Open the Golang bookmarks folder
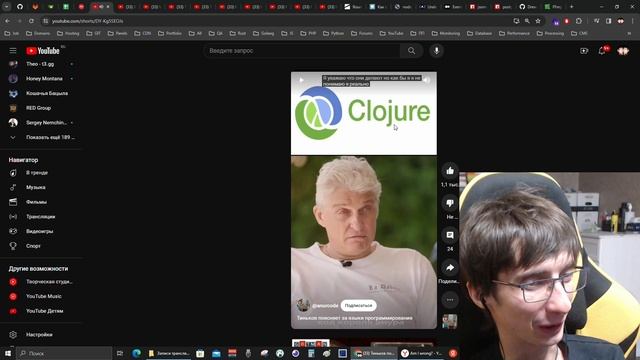Image resolution: width=640 pixels, height=360 pixels. 264,33
